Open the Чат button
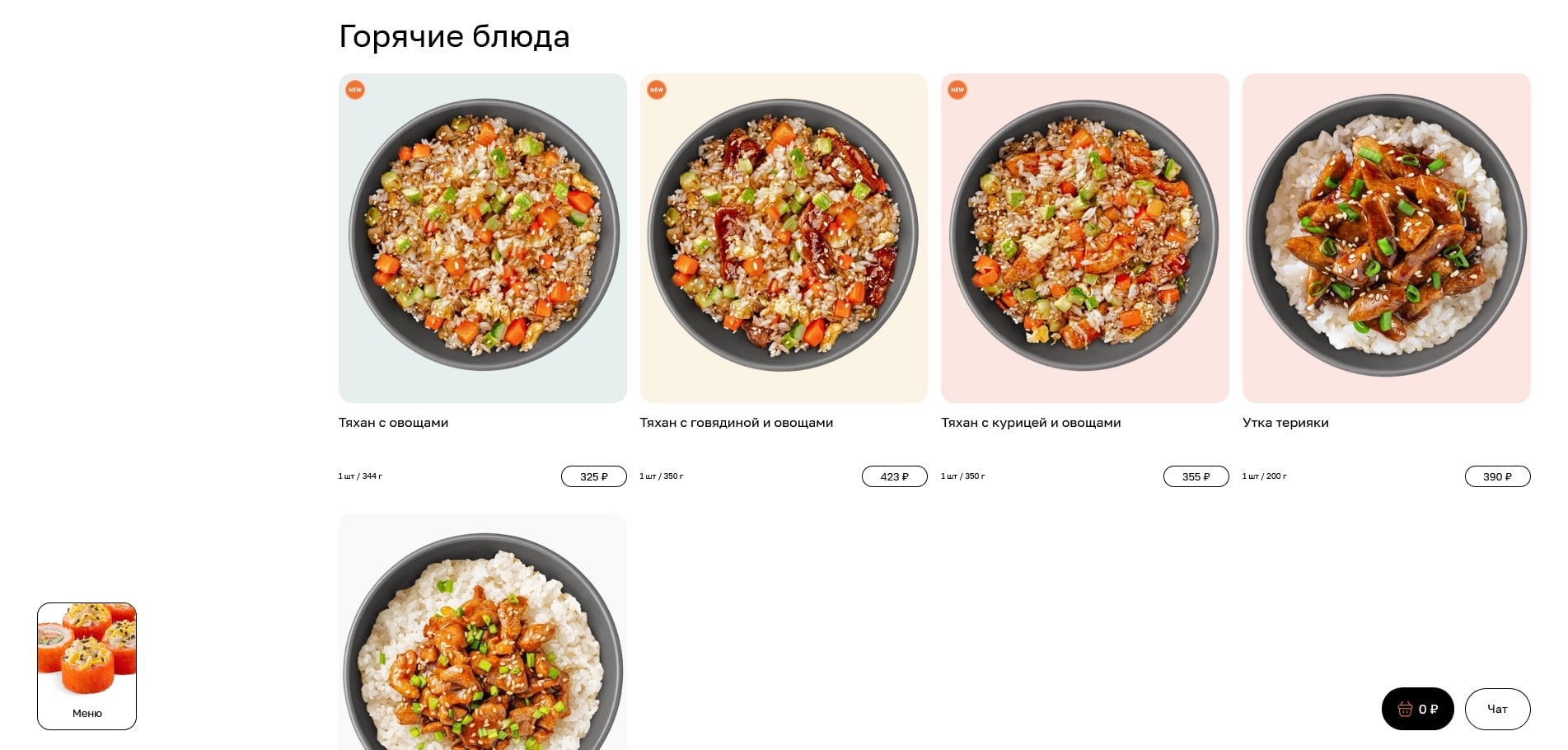The image size is (1568, 750). pyautogui.click(x=1498, y=709)
